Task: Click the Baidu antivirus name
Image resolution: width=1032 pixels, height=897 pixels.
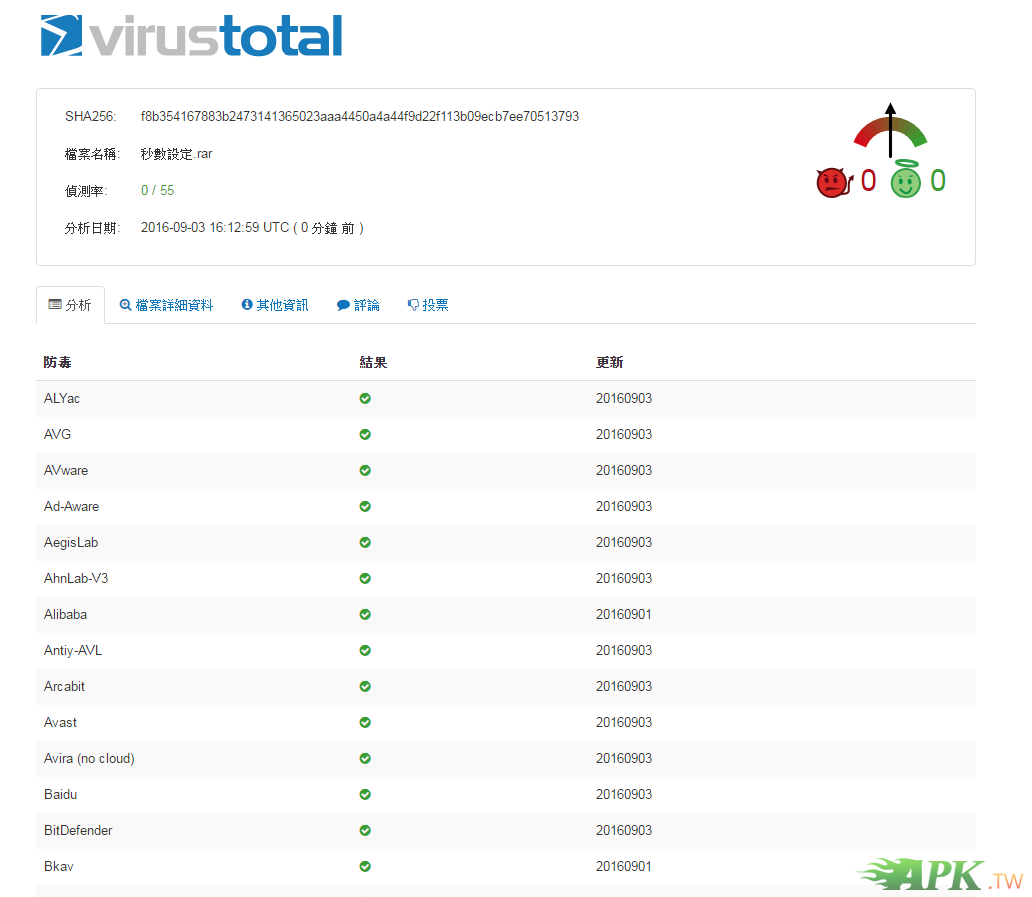Action: point(61,794)
